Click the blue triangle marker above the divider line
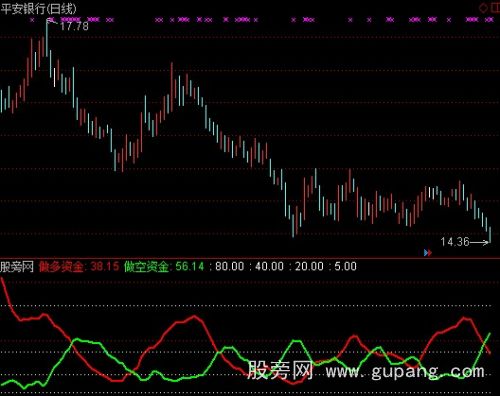 coord(426,253)
